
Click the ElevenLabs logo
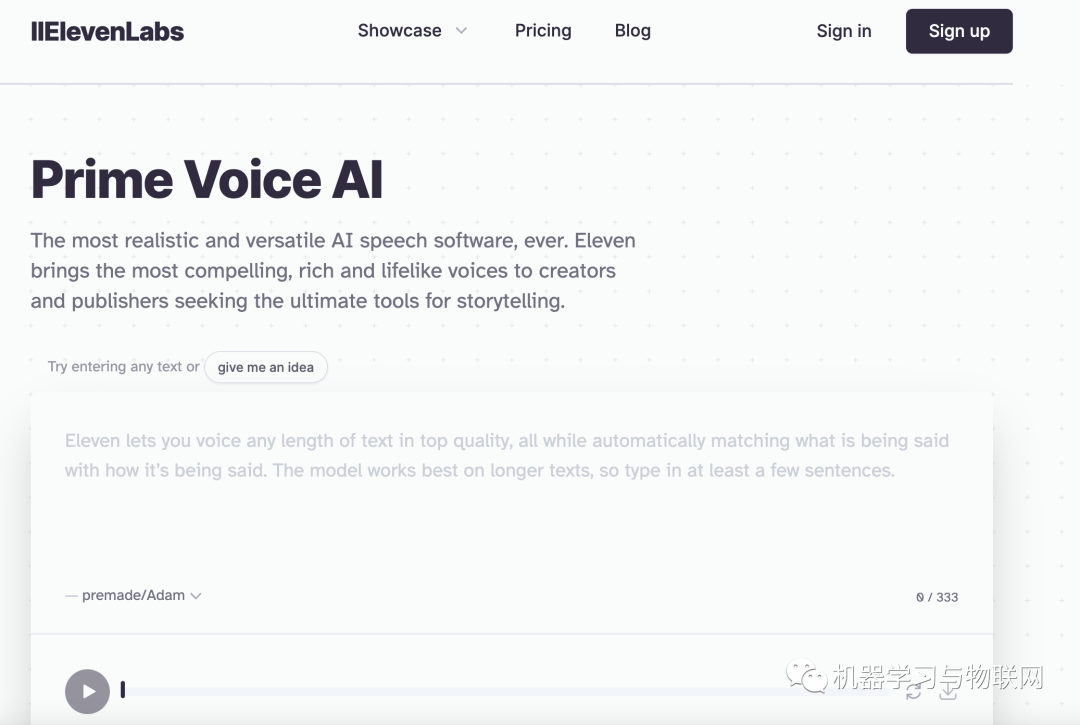click(108, 31)
